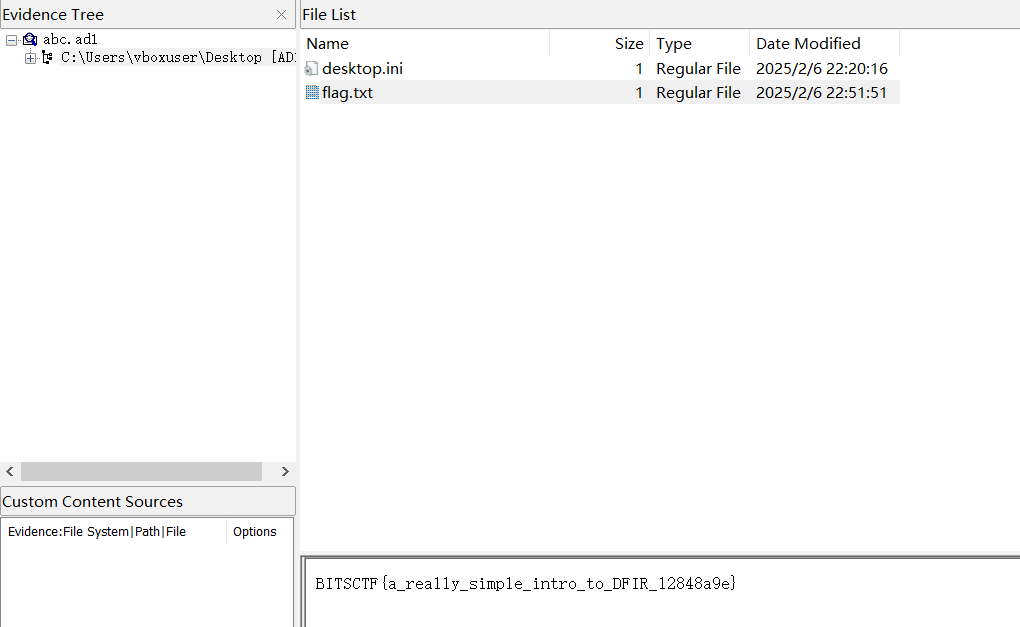Collapse the abc.ad1 tree node

(11, 40)
